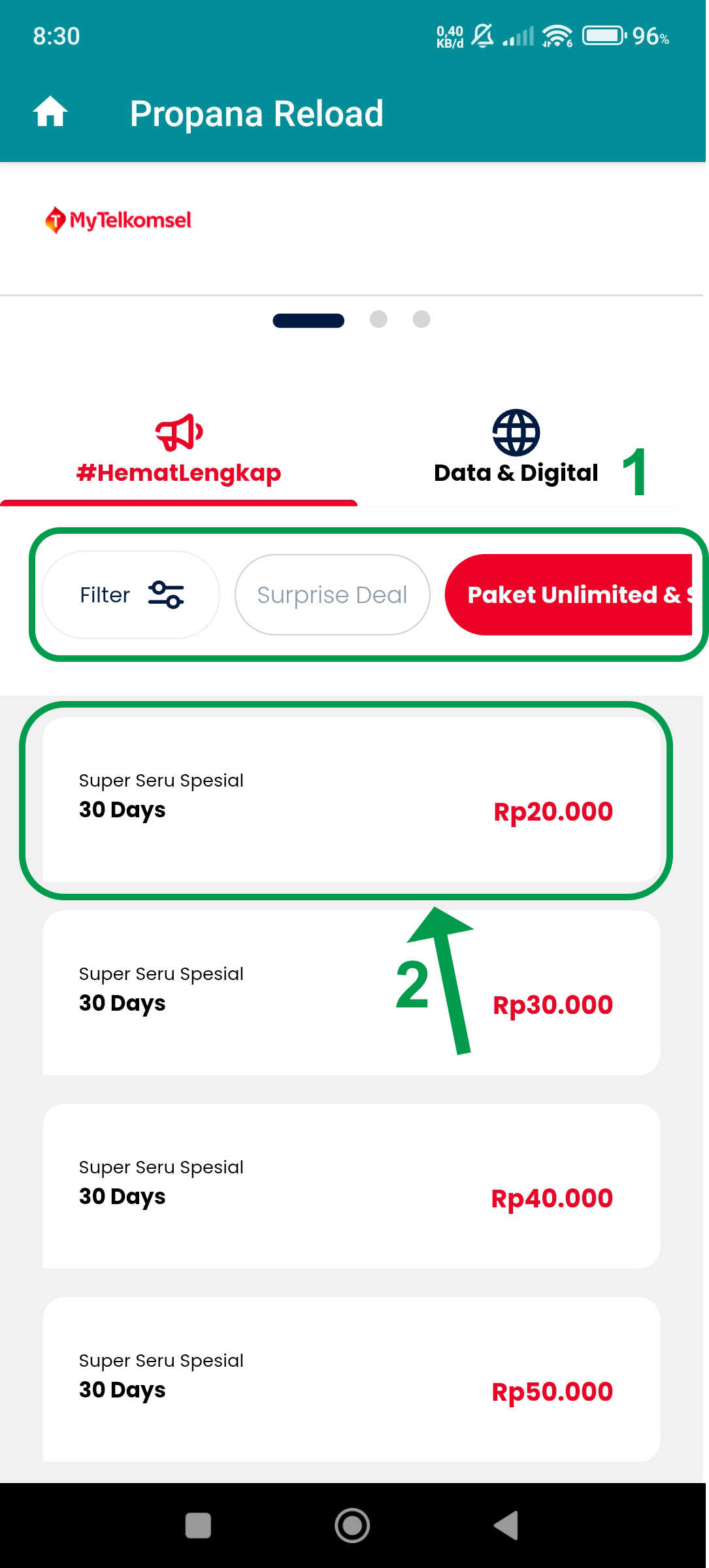709x1568 pixels.
Task: Select the #HematLengkap megaphone icon
Action: point(179,433)
